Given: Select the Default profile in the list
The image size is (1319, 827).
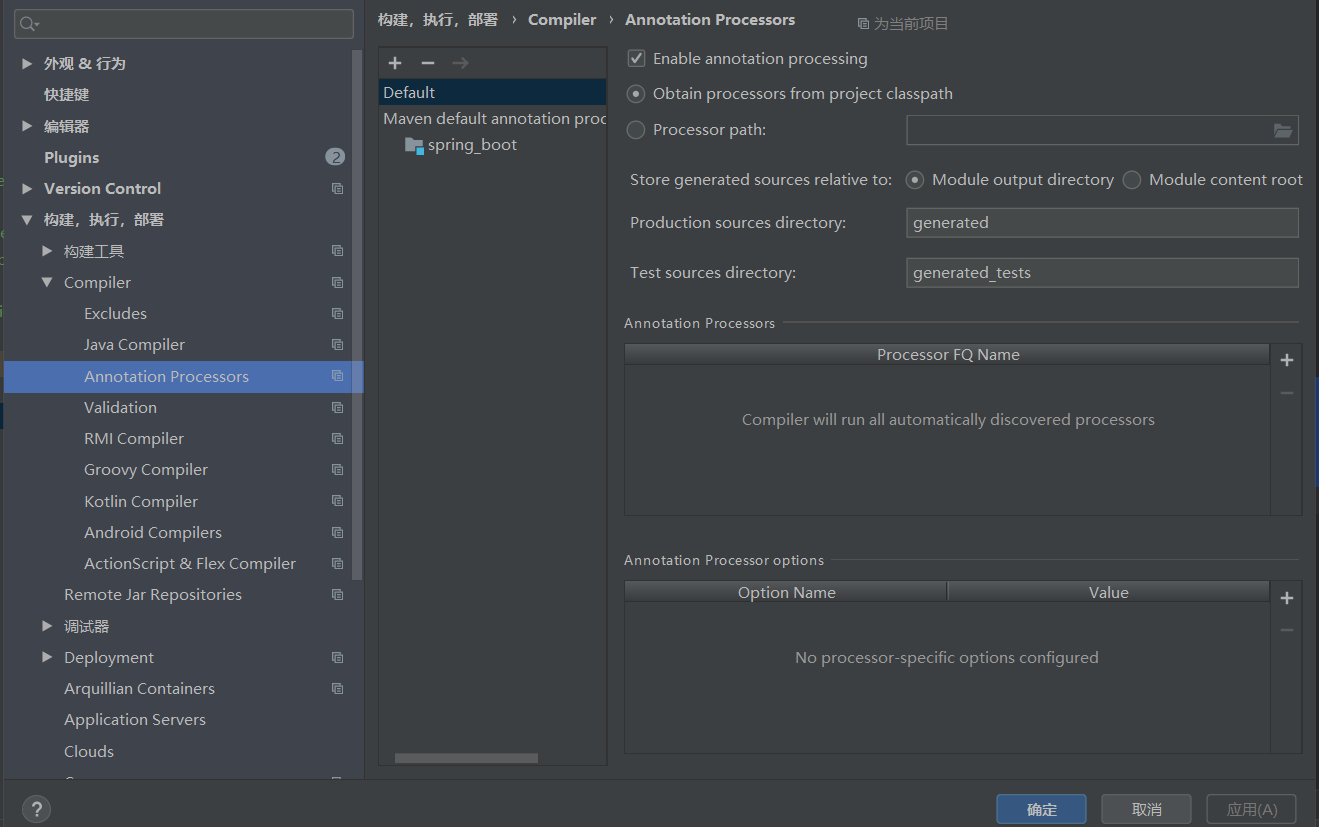Looking at the screenshot, I should click(x=492, y=92).
